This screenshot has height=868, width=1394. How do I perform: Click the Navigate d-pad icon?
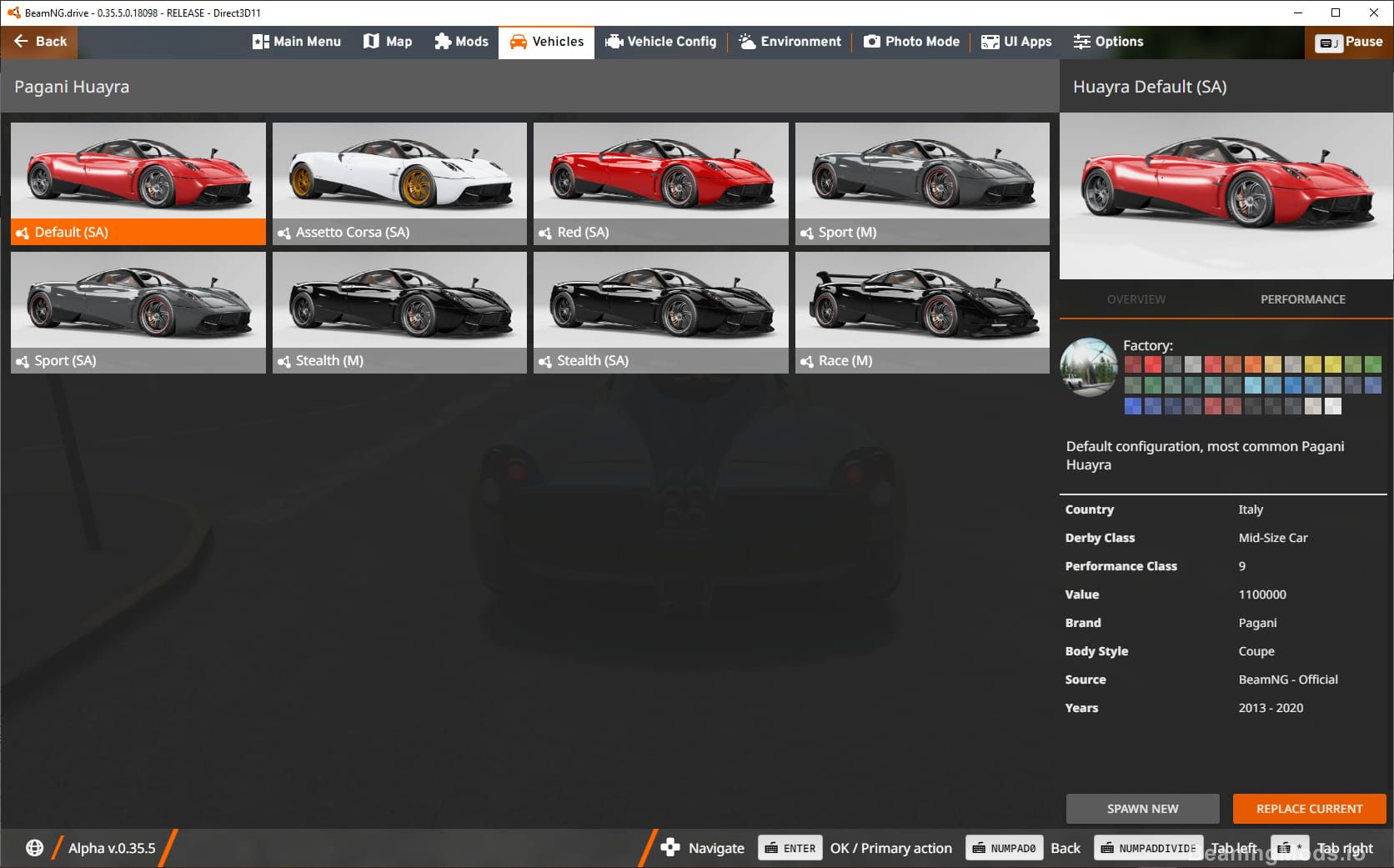pyautogui.click(x=670, y=848)
